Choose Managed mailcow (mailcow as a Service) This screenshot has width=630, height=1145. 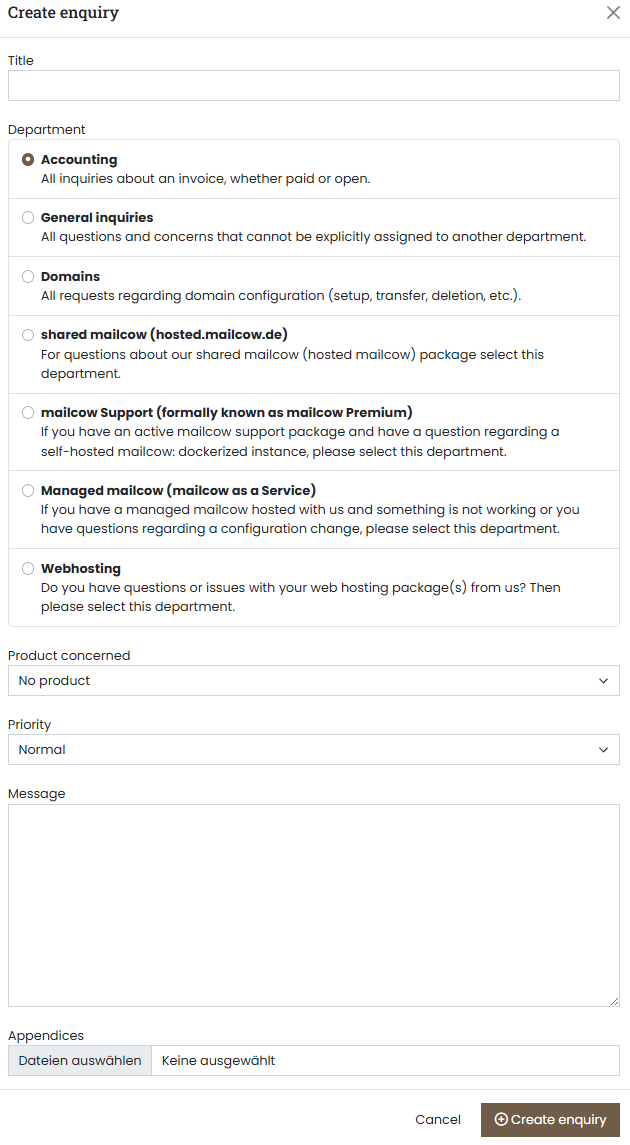tap(28, 490)
